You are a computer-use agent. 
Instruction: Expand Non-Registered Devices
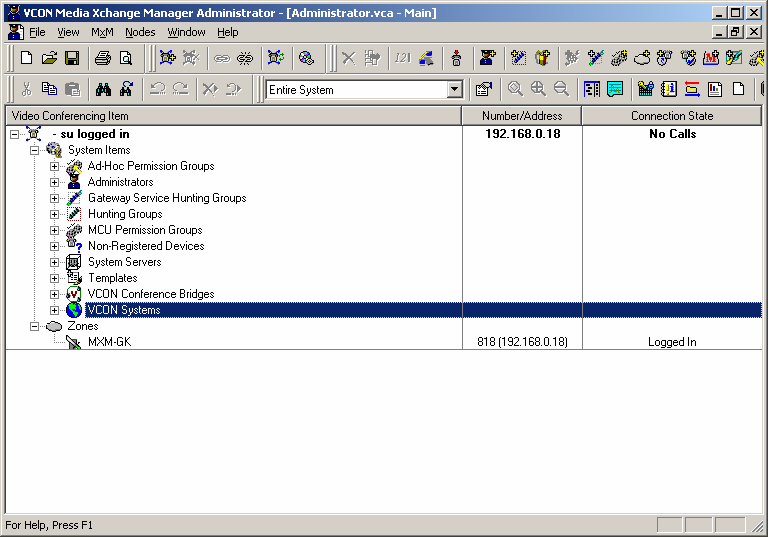(x=54, y=246)
